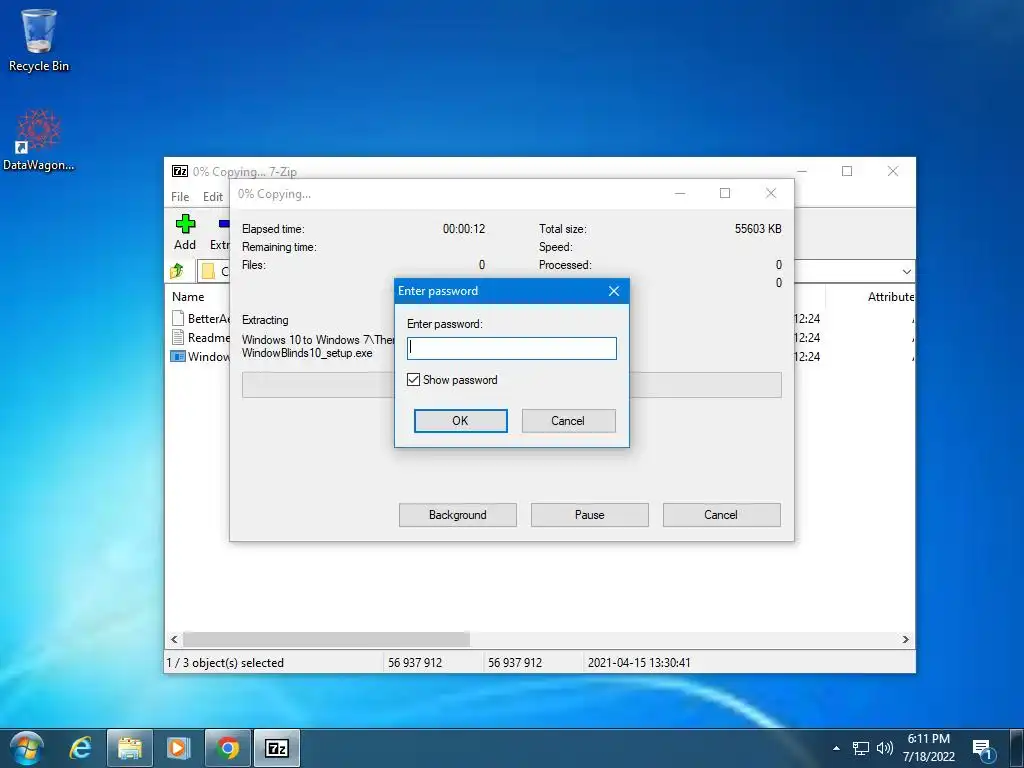The height and width of the screenshot is (768, 1024).
Task: Open Google Chrome from taskbar
Action: pos(227,748)
